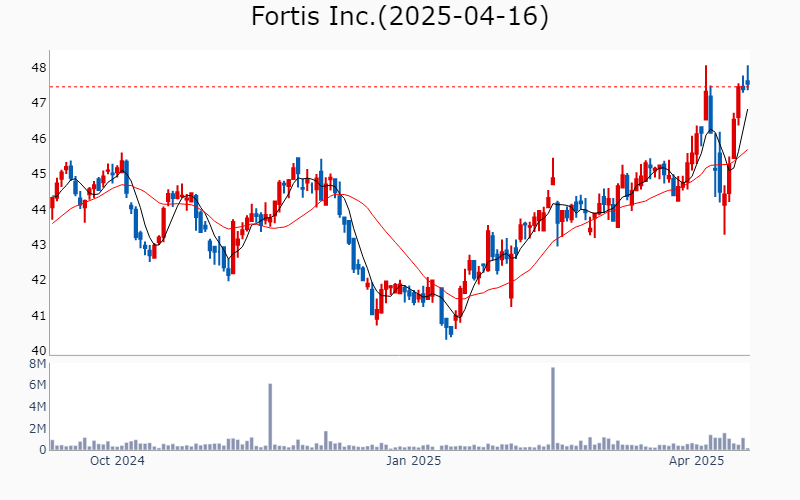
Task: Click the price axis label 45
Action: [39, 174]
